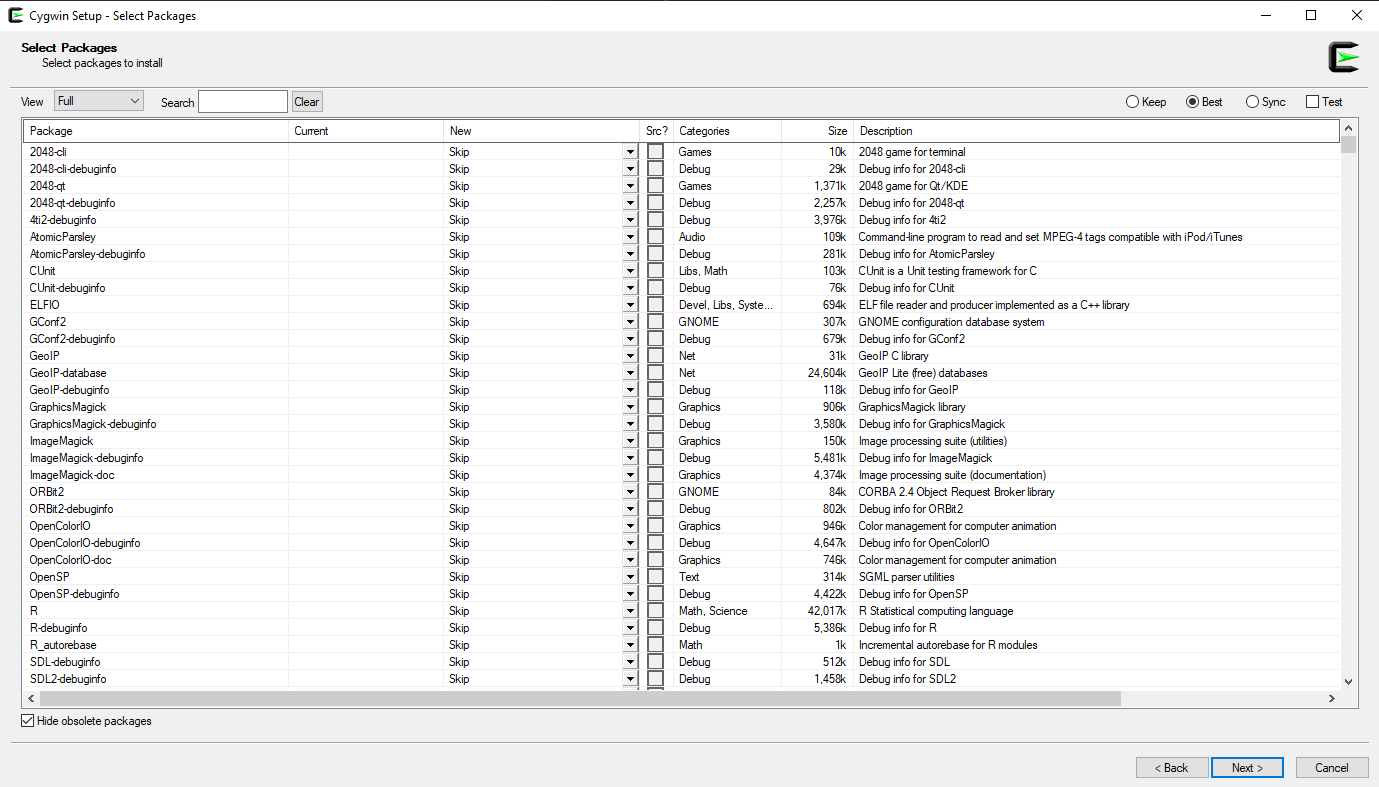Viewport: 1379px width, 787px height.
Task: Check the Src box for 2048-cli
Action: pyautogui.click(x=655, y=152)
